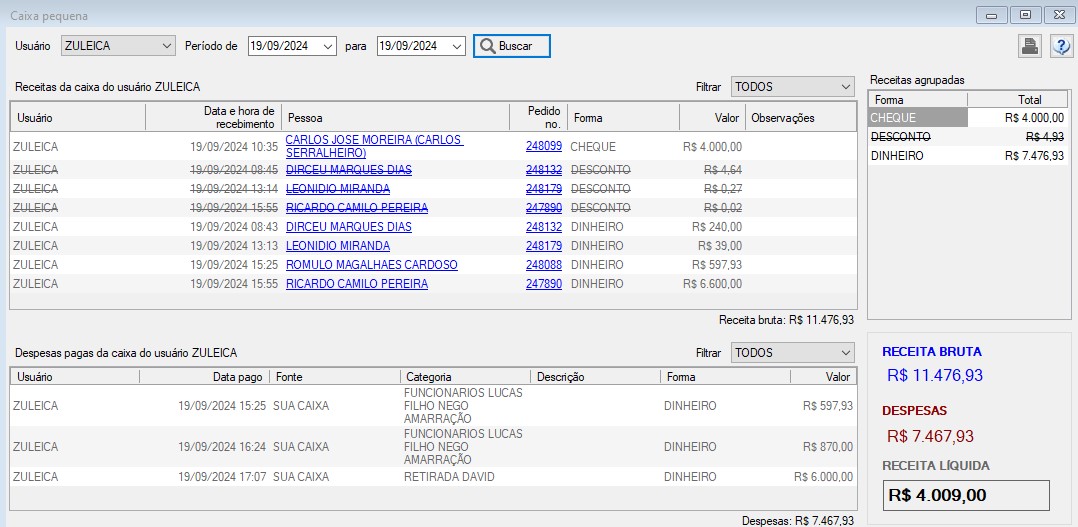The image size is (1078, 527).
Task: Click ROMULO MAGALHAES CARDOSO link
Action: pyautogui.click(x=371, y=265)
